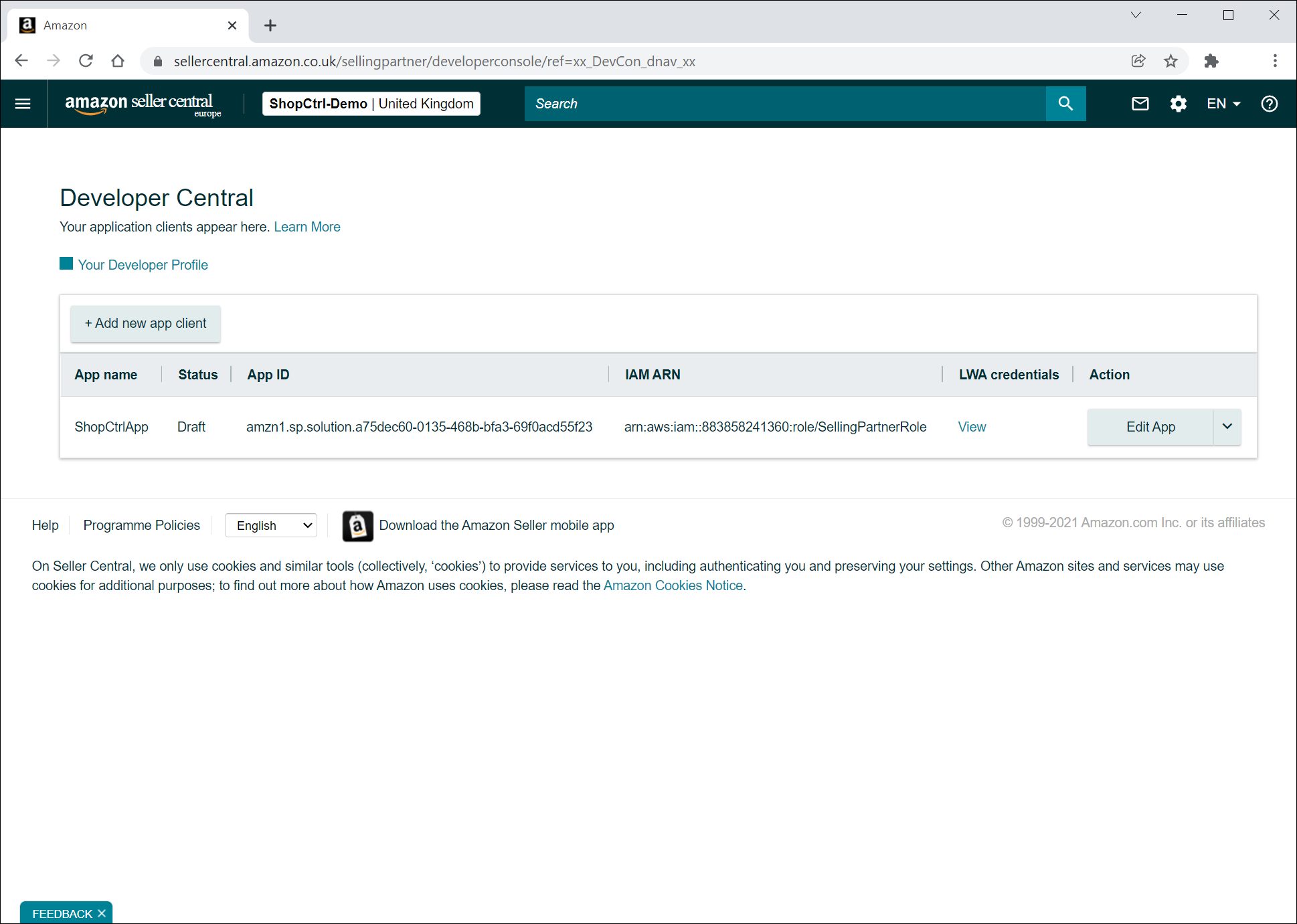
Task: Open a new browser tab
Action: 270,25
